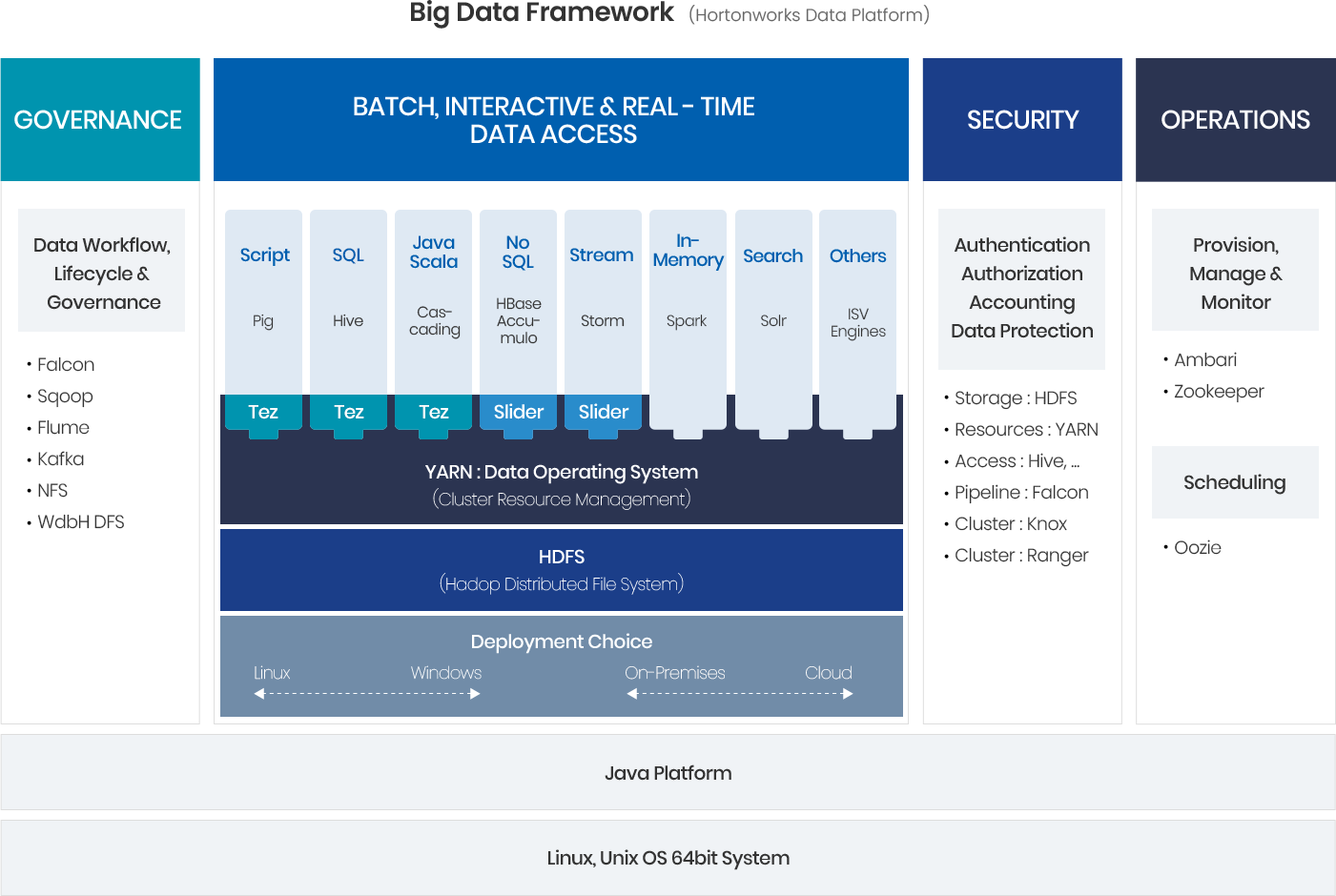Click the Hortonworks Data Platform subtitle
The image size is (1336, 896).
click(809, 15)
